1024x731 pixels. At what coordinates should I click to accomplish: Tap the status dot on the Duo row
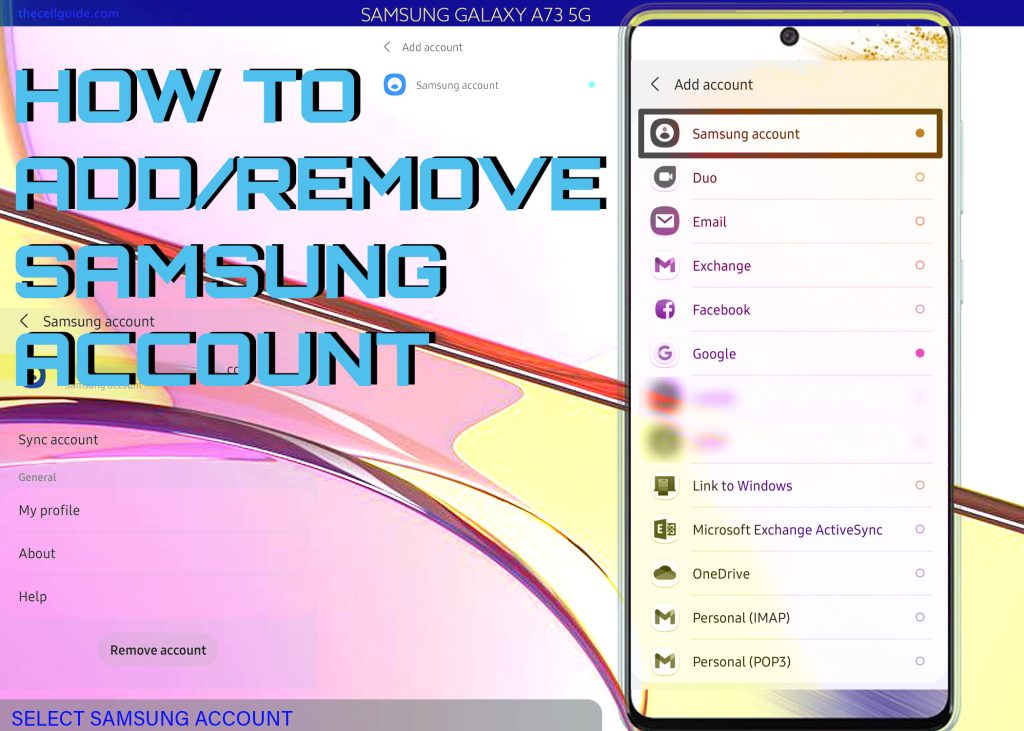pos(920,177)
